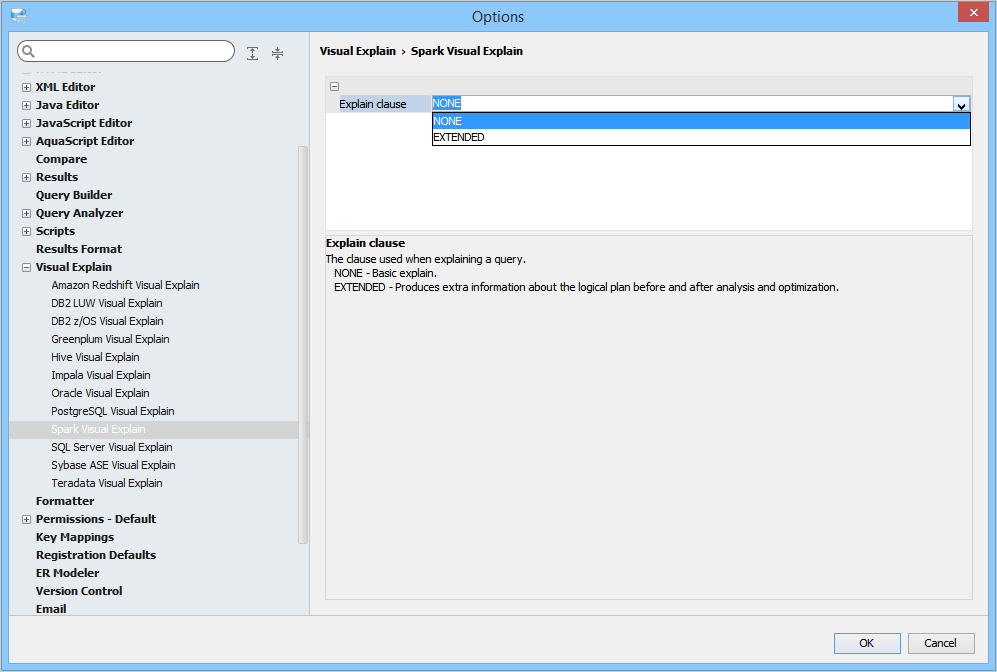This screenshot has width=997, height=672.
Task: Collapse the Visual Explain tree node
Action: coord(26,268)
